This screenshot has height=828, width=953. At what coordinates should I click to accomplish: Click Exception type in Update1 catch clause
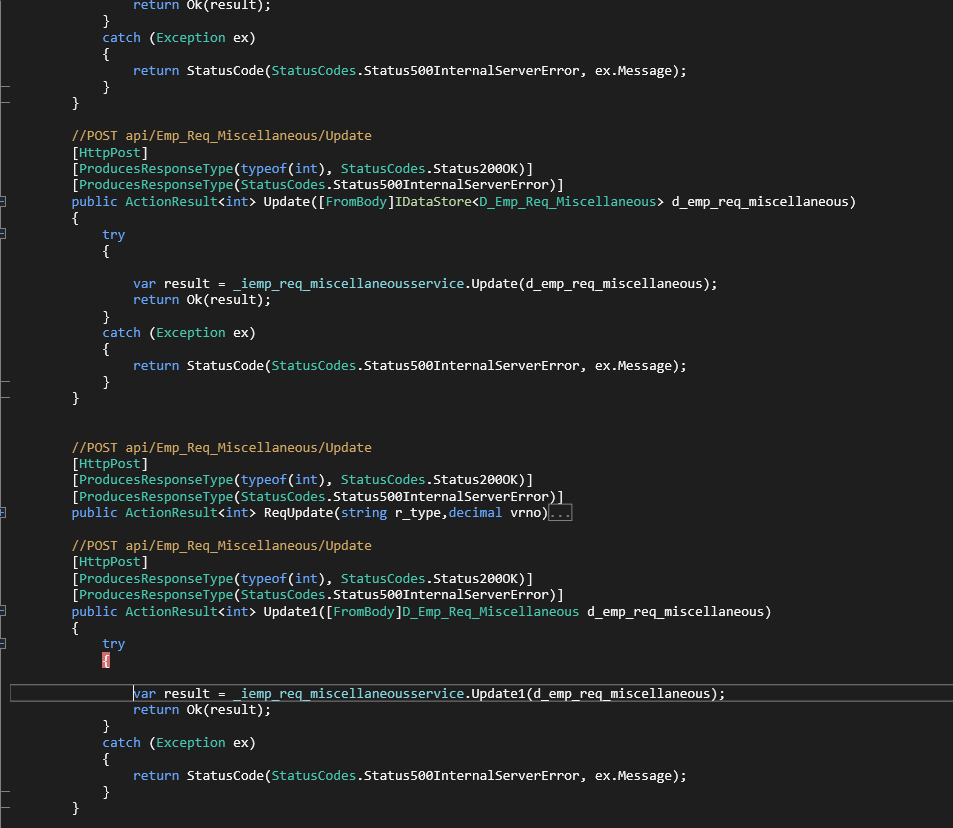[x=191, y=742]
